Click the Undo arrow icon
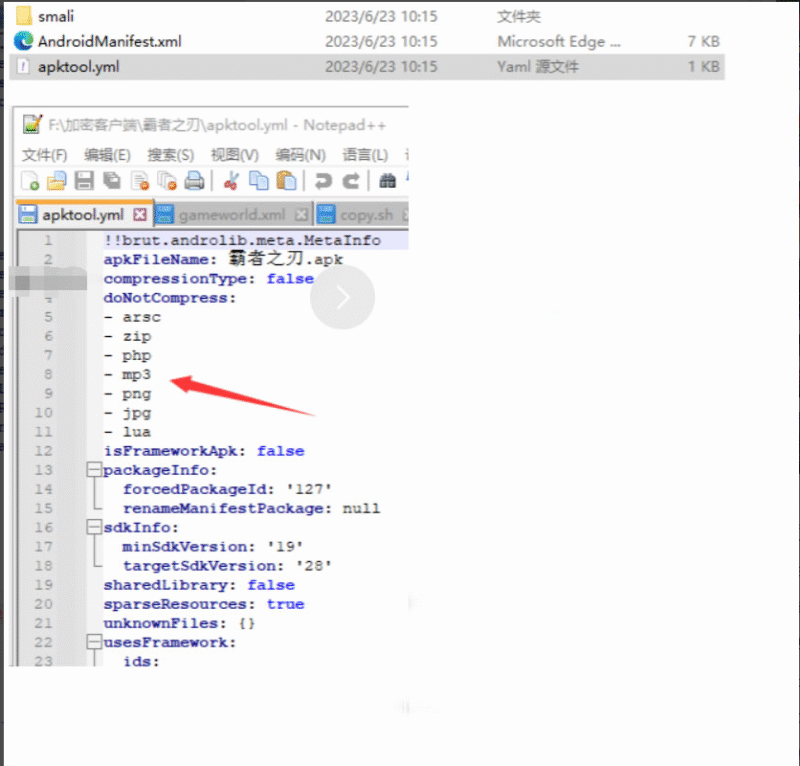The image size is (800, 766). [x=323, y=181]
